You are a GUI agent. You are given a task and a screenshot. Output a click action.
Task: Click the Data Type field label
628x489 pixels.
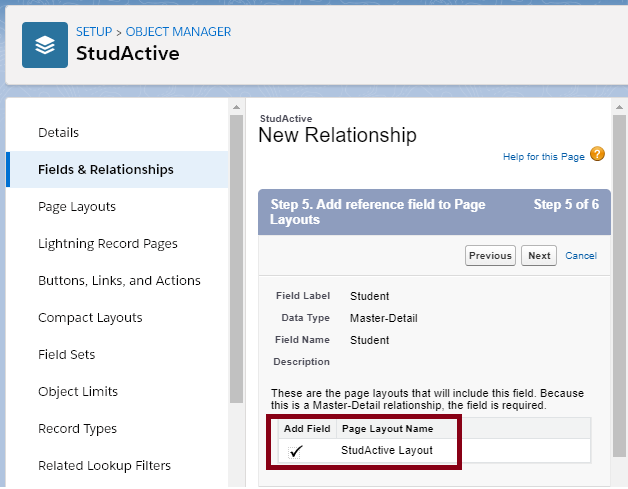(306, 318)
